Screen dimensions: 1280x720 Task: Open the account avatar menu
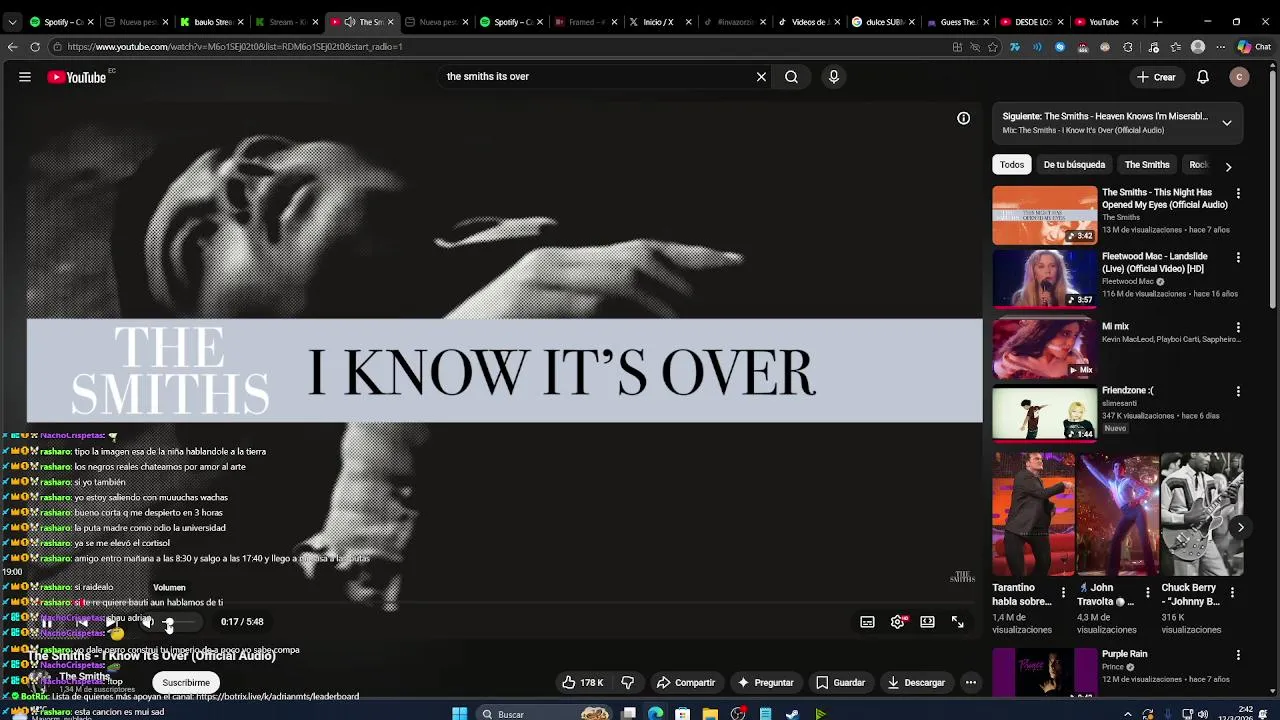1240,77
